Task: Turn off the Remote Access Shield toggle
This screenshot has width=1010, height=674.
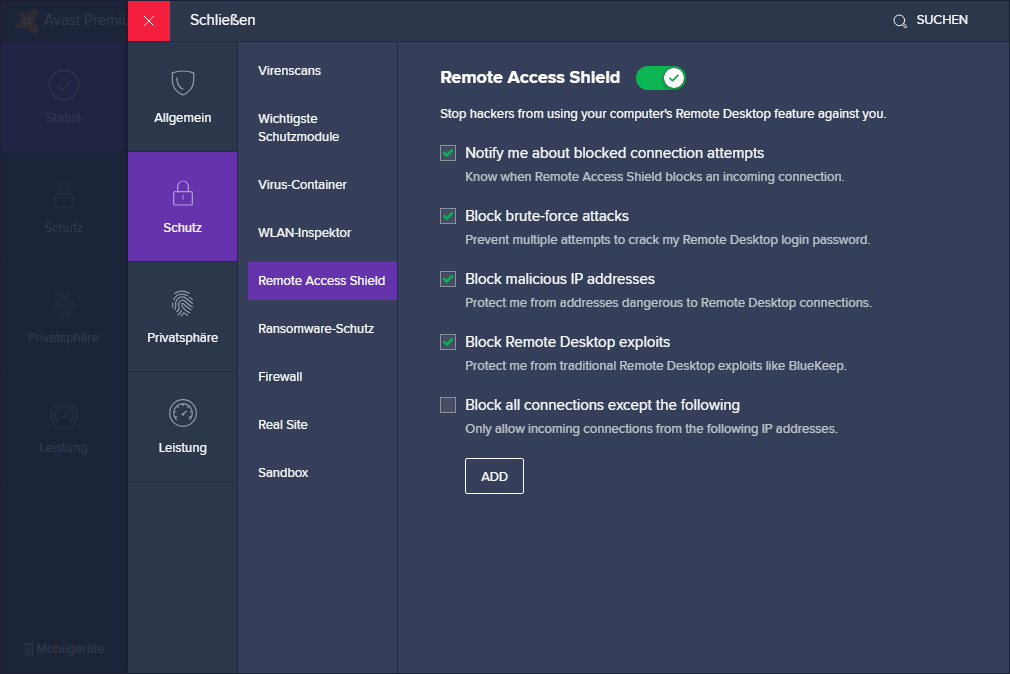Action: (x=660, y=79)
